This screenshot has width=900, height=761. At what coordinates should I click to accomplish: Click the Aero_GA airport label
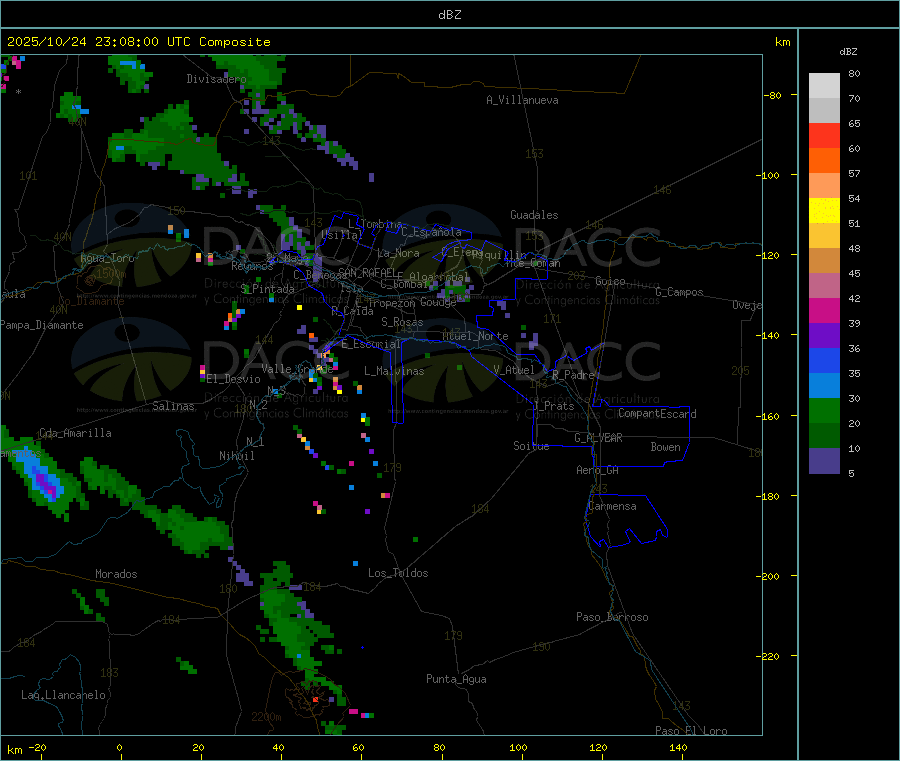click(598, 470)
